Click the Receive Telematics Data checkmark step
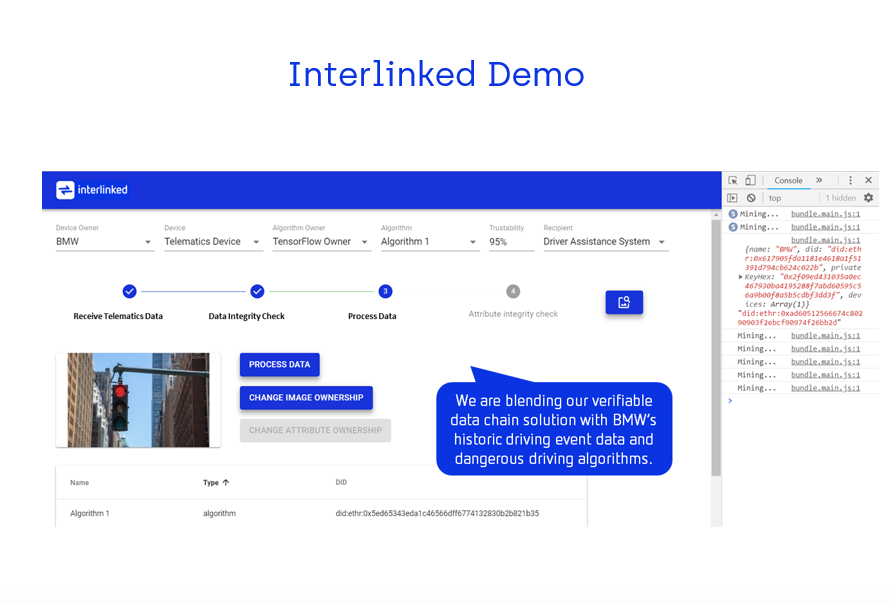This screenshot has width=889, height=603. coord(129,291)
